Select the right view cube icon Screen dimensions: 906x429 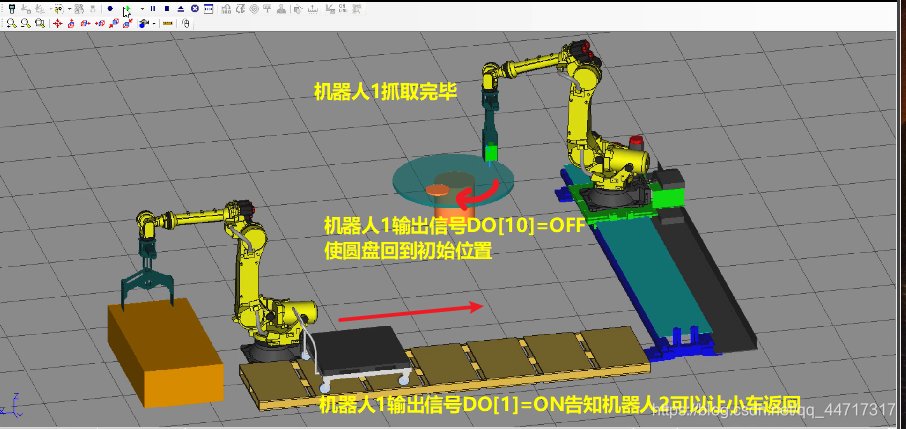pyautogui.click(x=86, y=24)
